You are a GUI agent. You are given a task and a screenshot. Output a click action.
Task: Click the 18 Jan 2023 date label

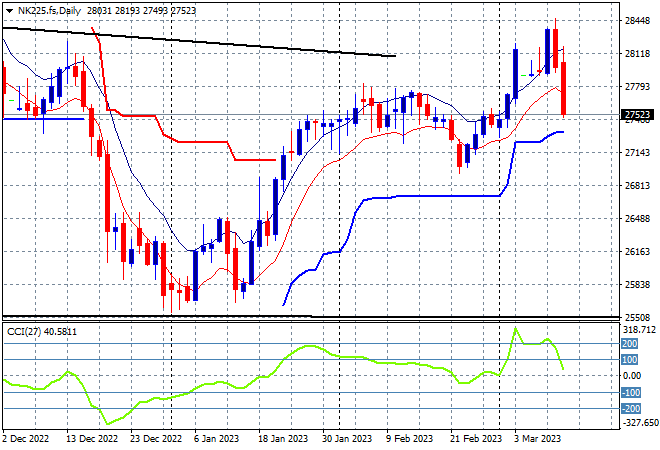pos(283,439)
